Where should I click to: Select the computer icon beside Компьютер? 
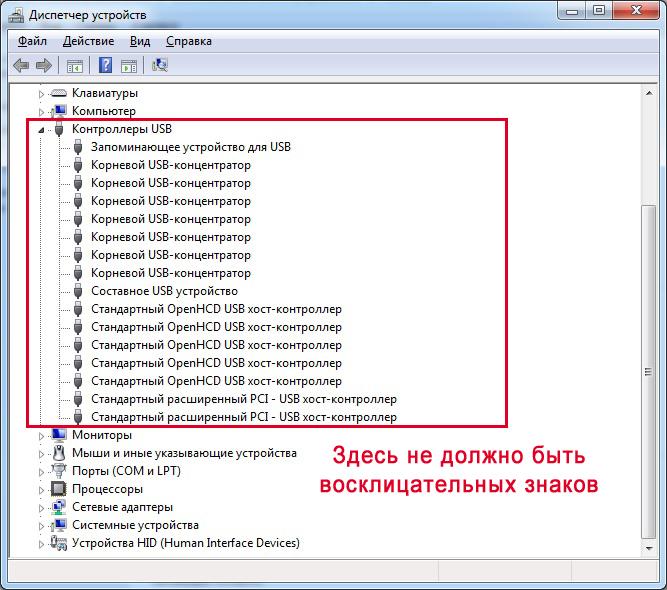point(59,111)
